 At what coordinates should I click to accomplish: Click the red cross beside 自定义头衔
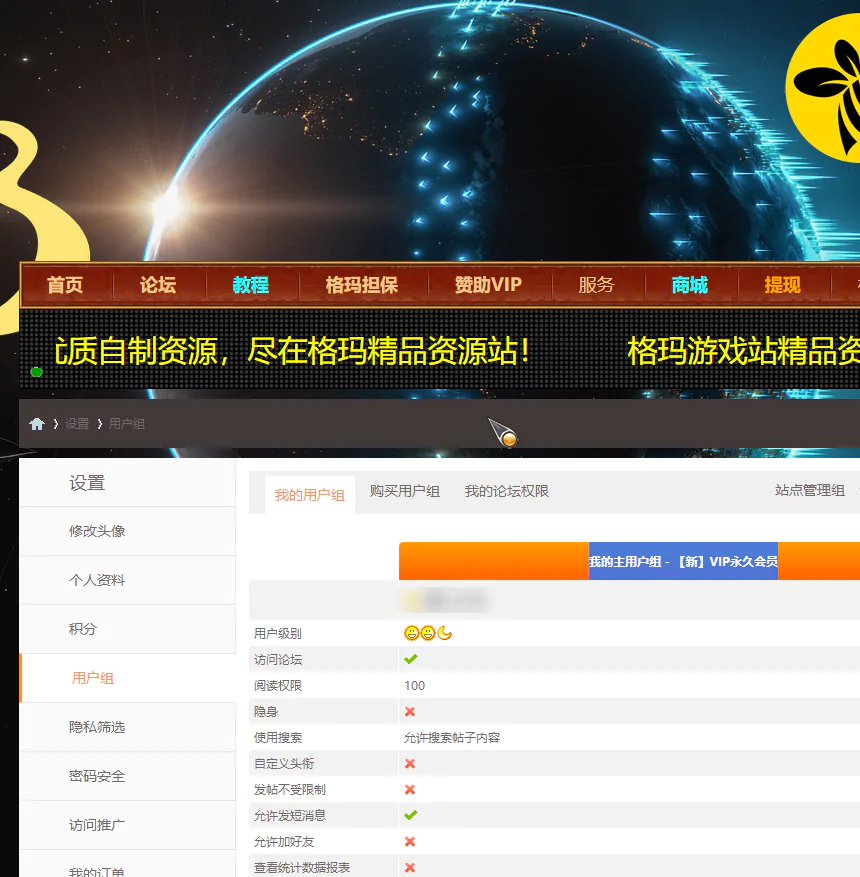[410, 763]
